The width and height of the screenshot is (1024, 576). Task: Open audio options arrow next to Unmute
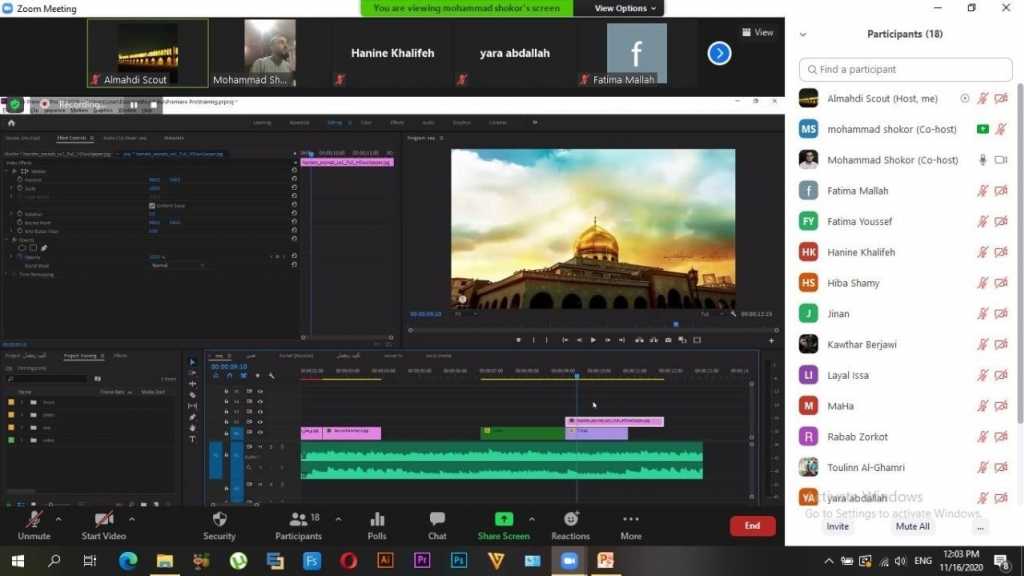coord(58,519)
